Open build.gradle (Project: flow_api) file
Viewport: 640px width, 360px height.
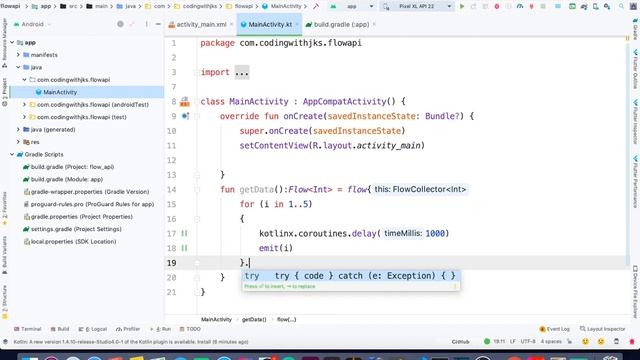(x=69, y=167)
